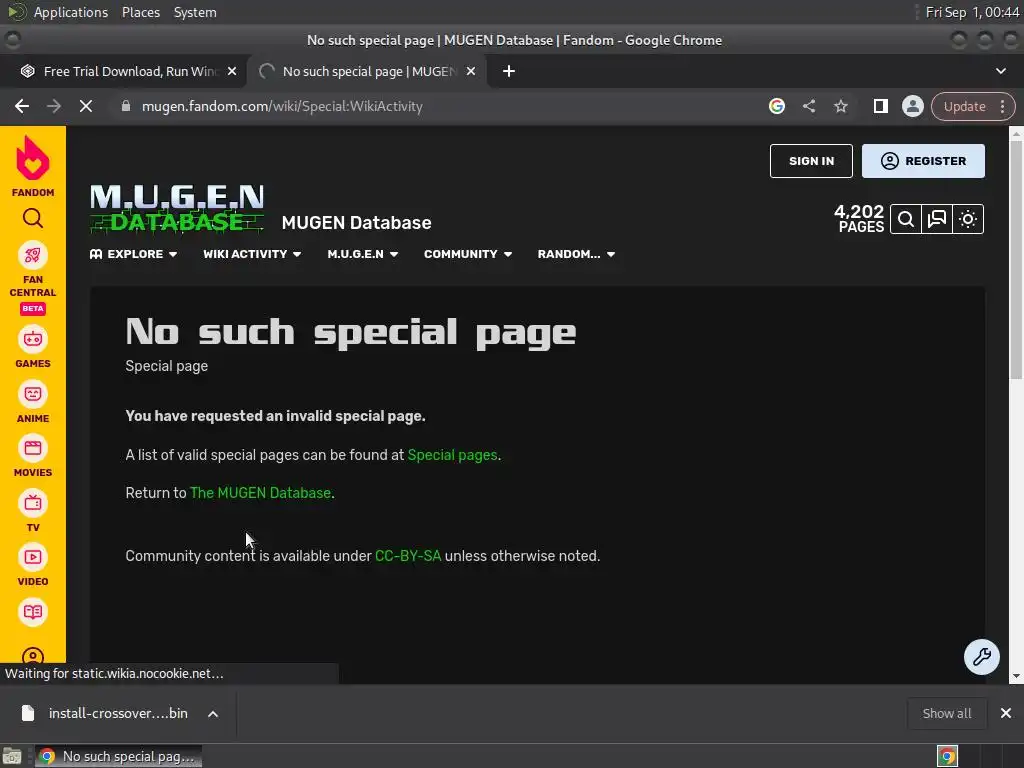
Task: Bookmark this page with star icon
Action: (x=841, y=106)
